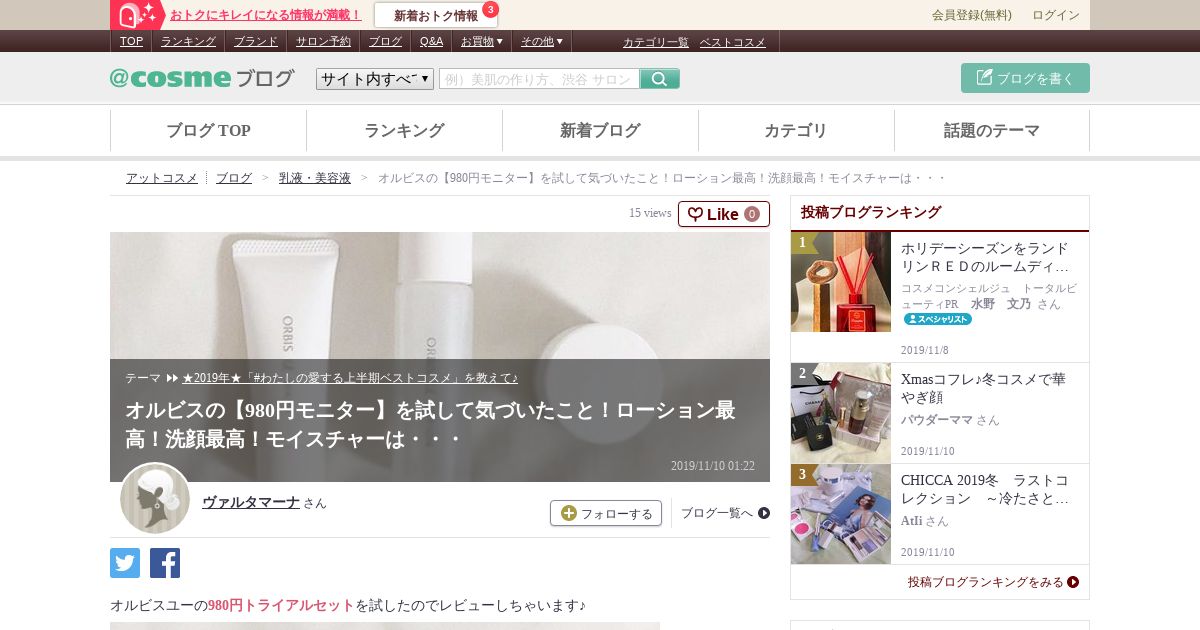Viewport: 1200px width, 630px height.
Task: Open rank 3 CHICCA thumbnail
Action: click(841, 514)
